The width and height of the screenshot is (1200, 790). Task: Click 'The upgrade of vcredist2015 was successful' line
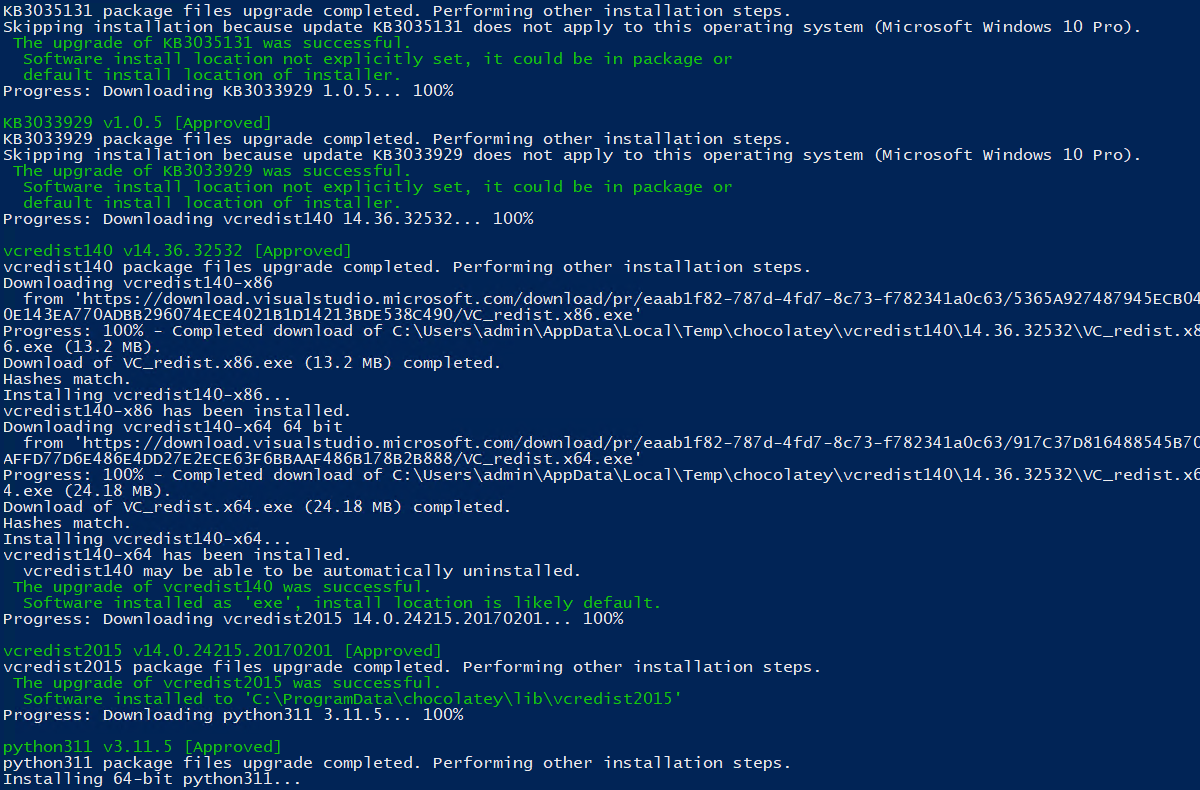click(x=227, y=683)
